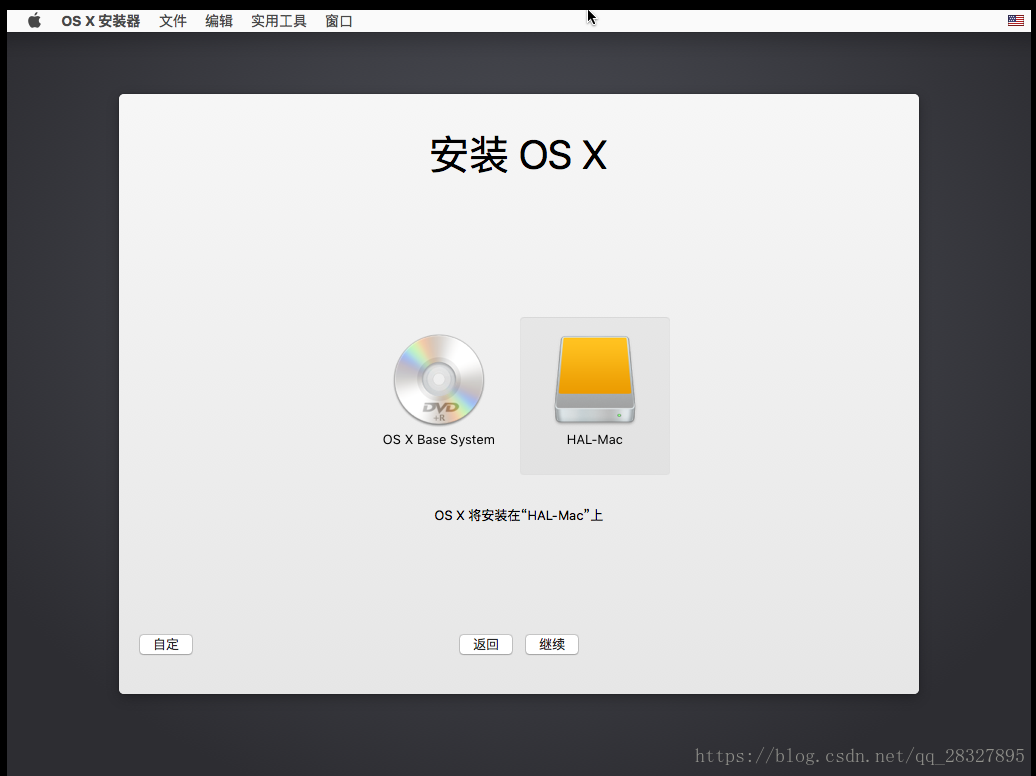Select the OS X Base System DVD icon
The image size is (1036, 776).
pyautogui.click(x=439, y=379)
